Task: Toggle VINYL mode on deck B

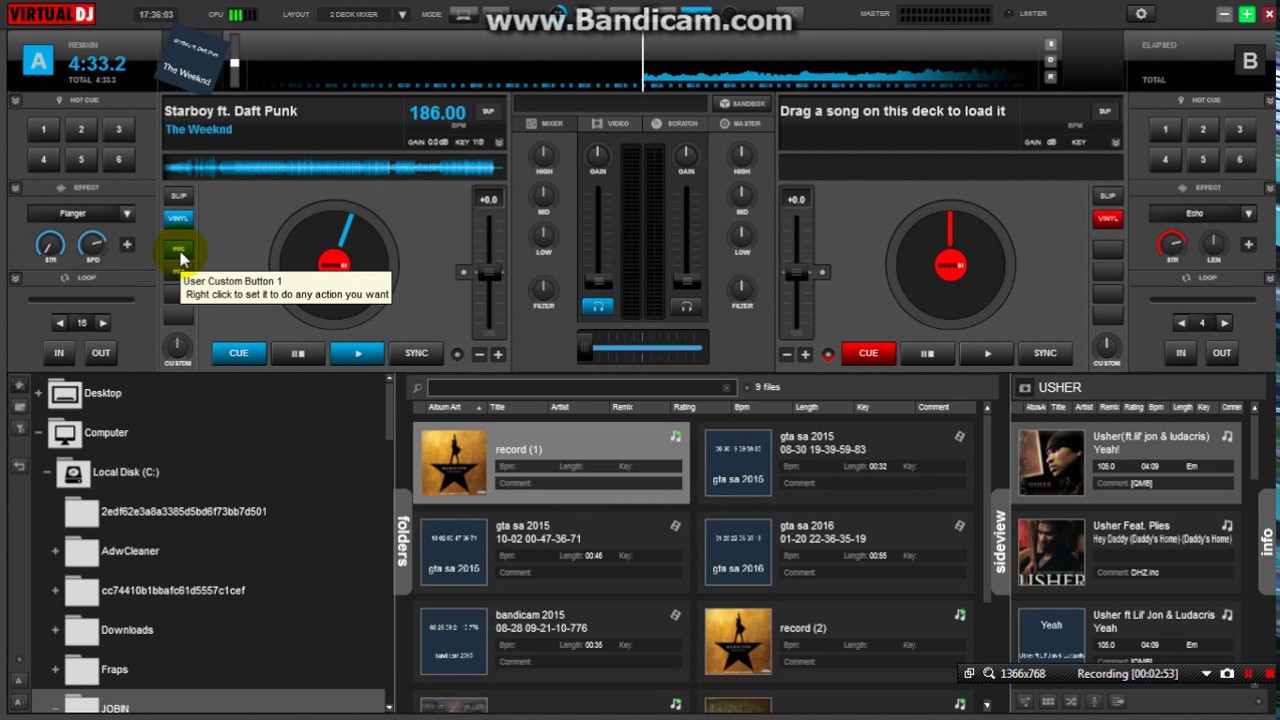Action: pyautogui.click(x=1107, y=218)
